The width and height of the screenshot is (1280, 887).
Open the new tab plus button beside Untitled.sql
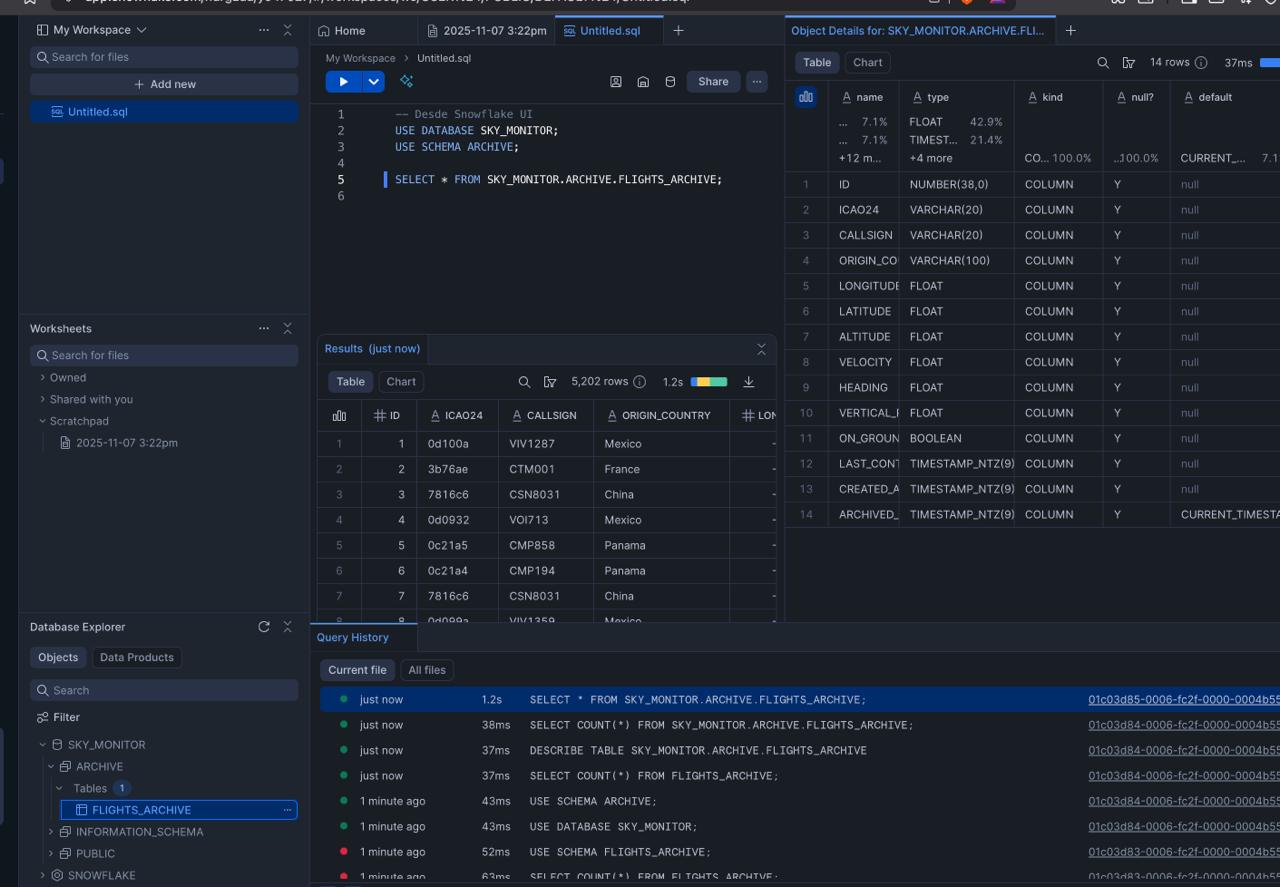point(678,31)
